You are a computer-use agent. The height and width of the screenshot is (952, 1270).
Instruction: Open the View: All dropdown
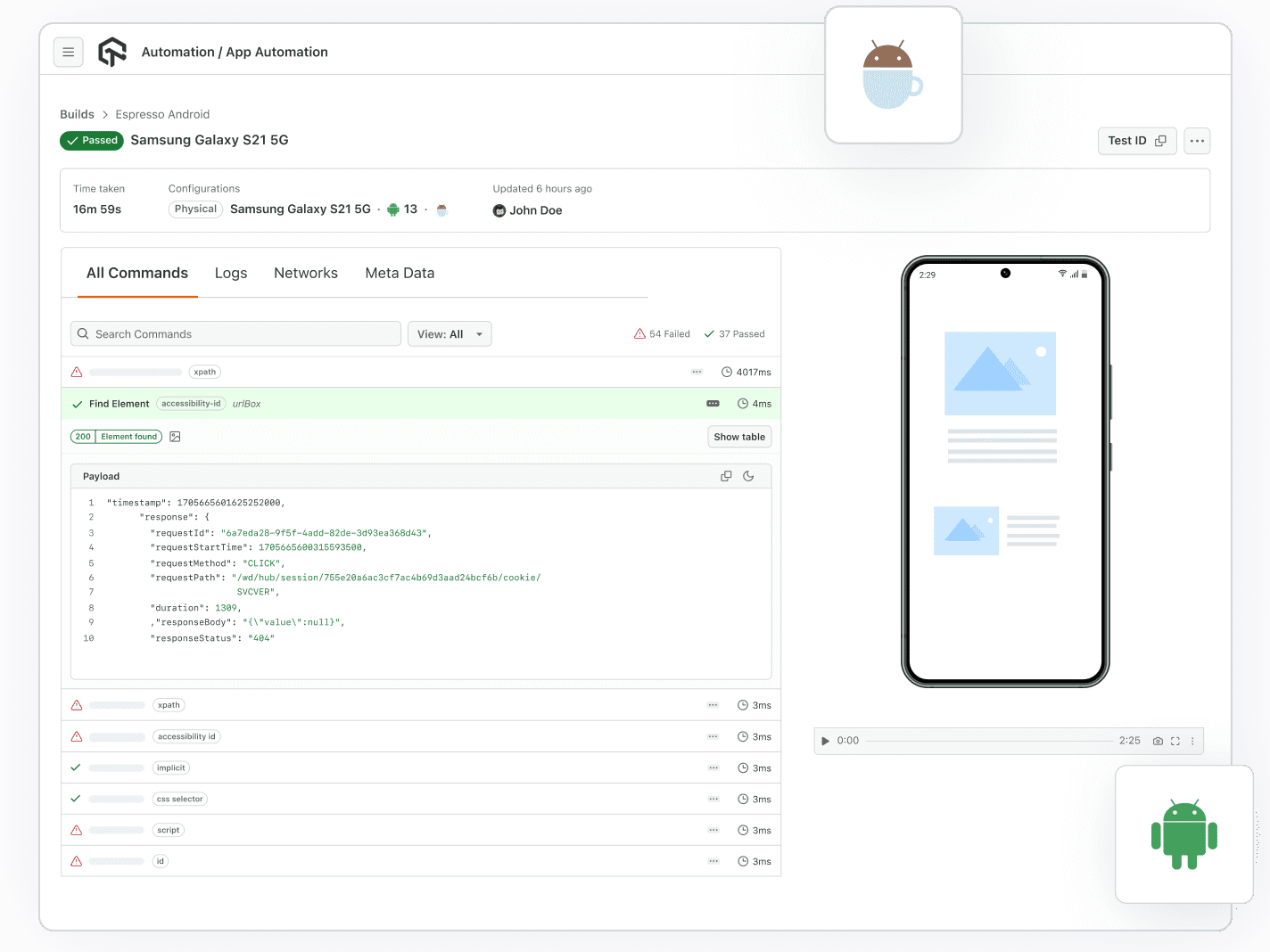[x=449, y=333]
